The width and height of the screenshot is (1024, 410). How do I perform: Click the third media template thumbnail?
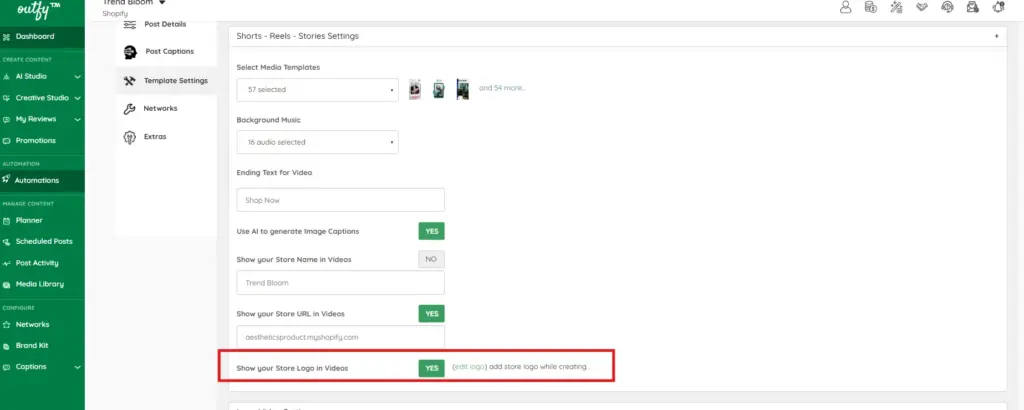pyautogui.click(x=462, y=89)
